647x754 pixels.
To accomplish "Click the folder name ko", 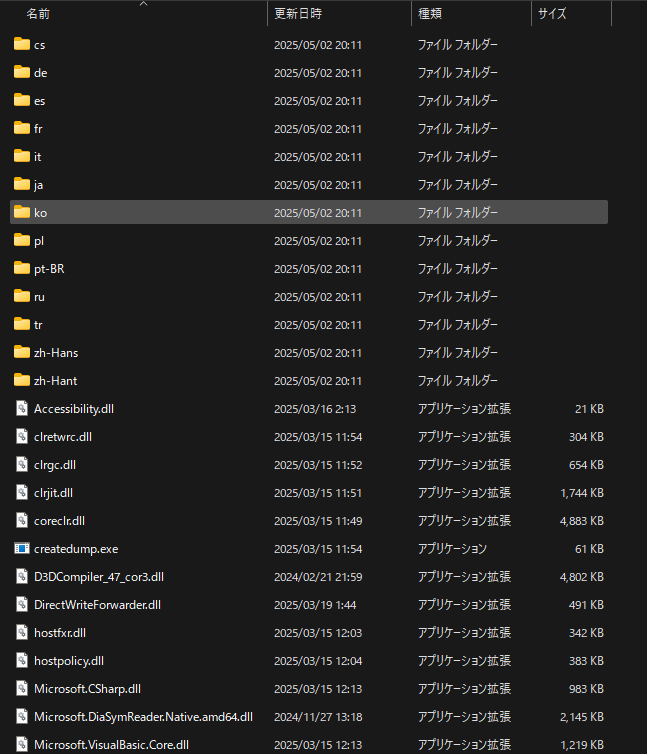I will tap(40, 213).
